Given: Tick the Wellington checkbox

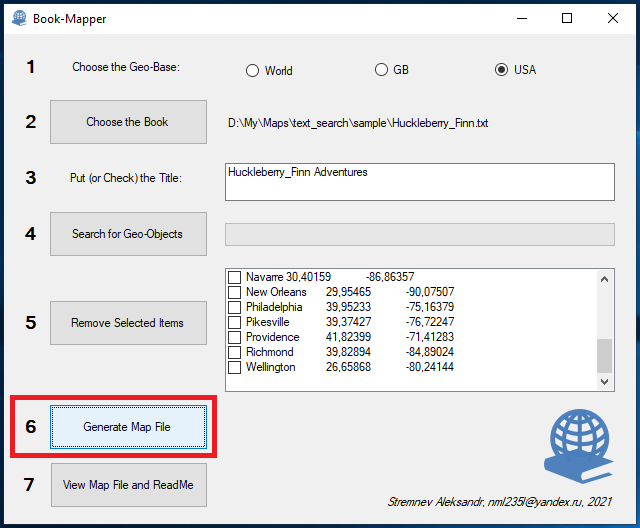Looking at the screenshot, I should pyautogui.click(x=234, y=367).
